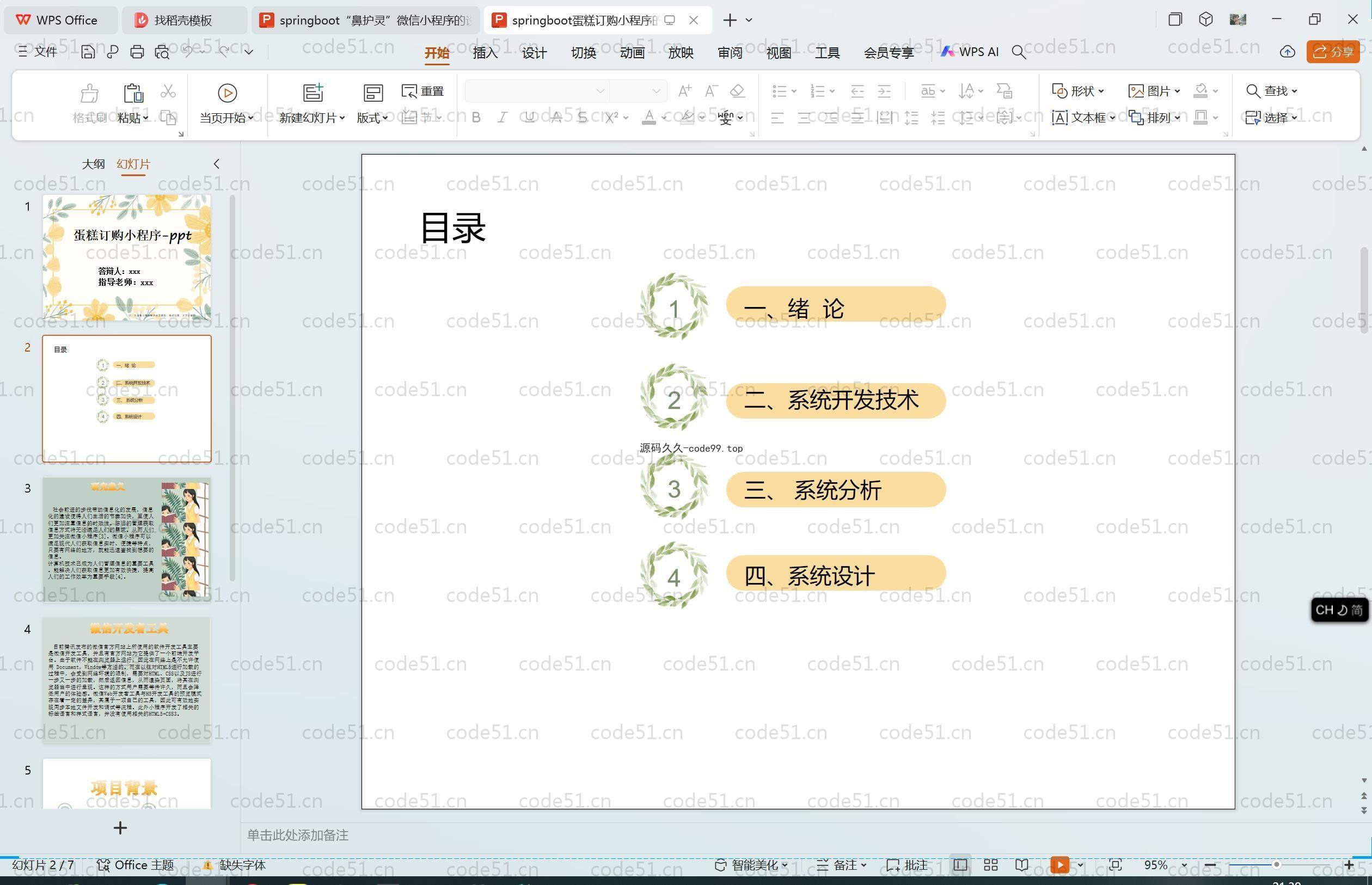Click the orange slideshow play button
Viewport: 1372px width, 885px height.
coord(1060,865)
